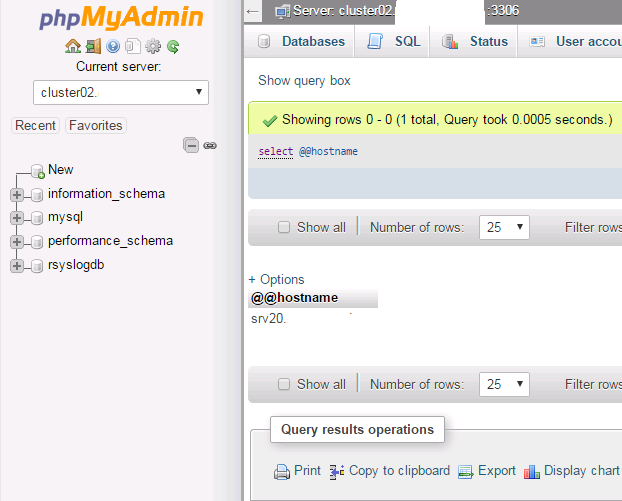Expand the information_schema tree node
Screen dimensions: 622x501
point(17,195)
